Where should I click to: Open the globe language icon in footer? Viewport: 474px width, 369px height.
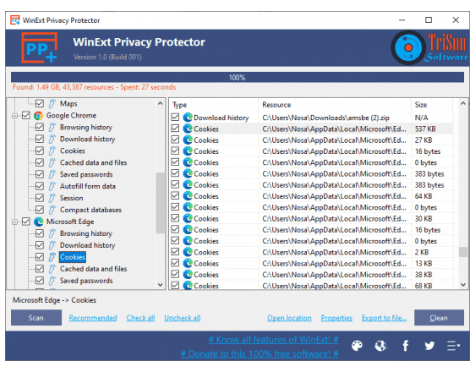coord(381,346)
